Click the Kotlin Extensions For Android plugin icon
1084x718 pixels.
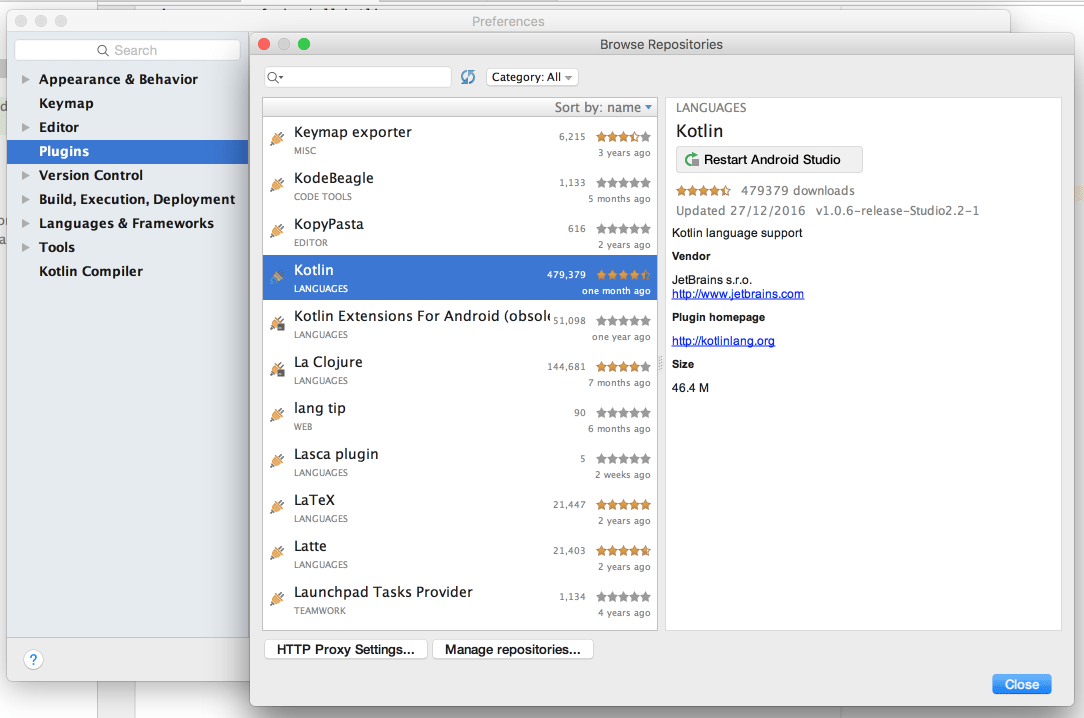[x=277, y=323]
